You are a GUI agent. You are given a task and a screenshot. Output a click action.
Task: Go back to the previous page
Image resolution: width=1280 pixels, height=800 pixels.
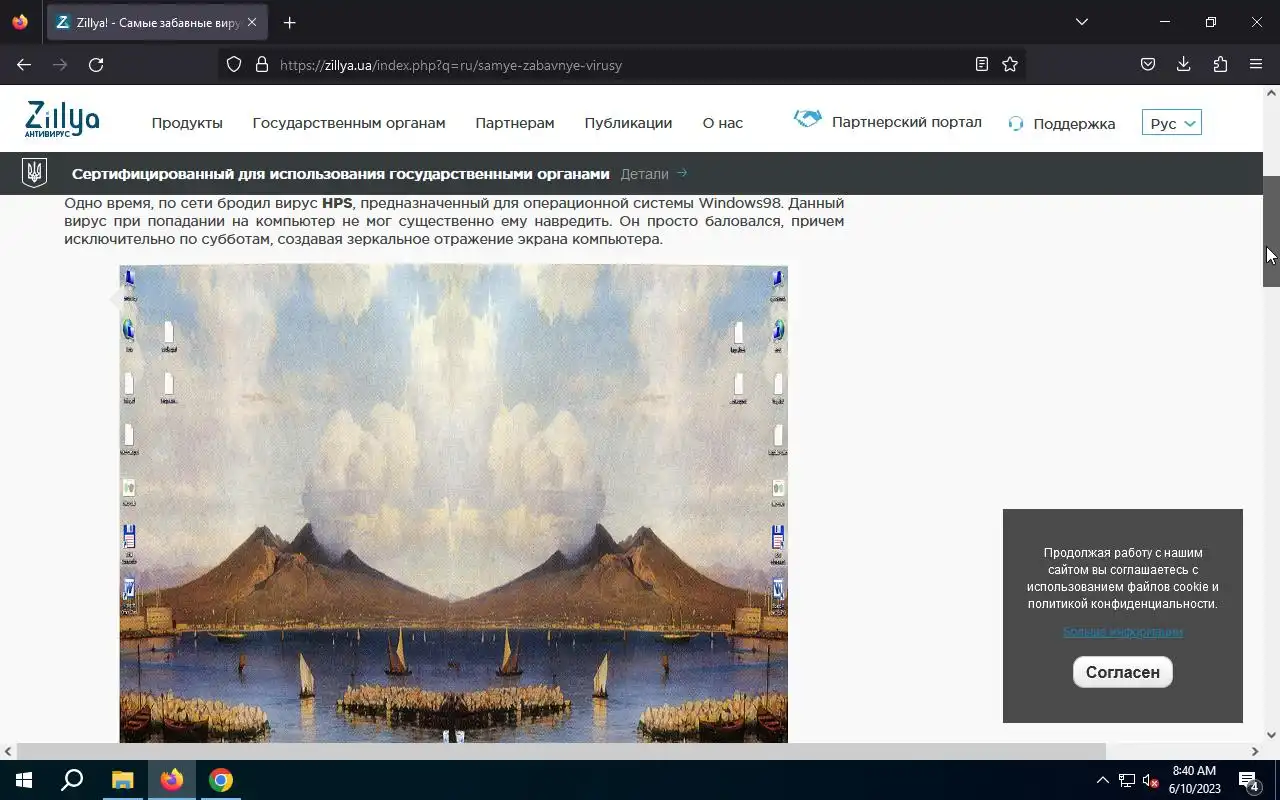point(24,64)
